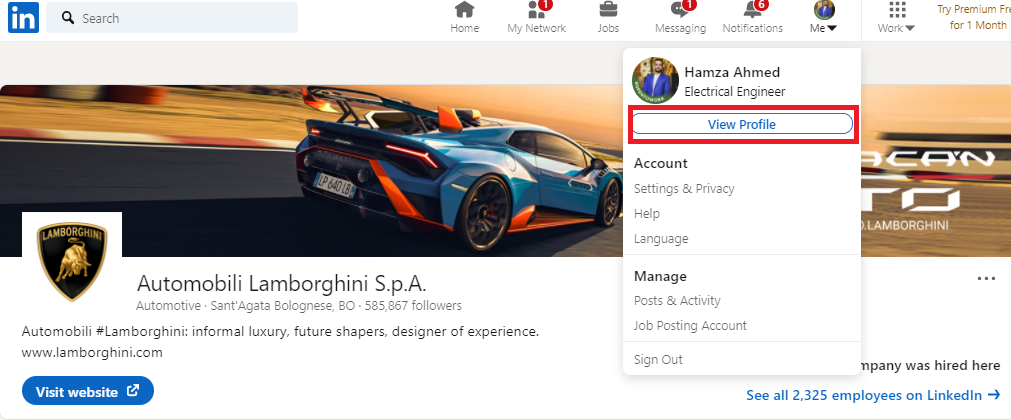Click the Lamborghini company logo
1011x420 pixels.
tap(72, 261)
